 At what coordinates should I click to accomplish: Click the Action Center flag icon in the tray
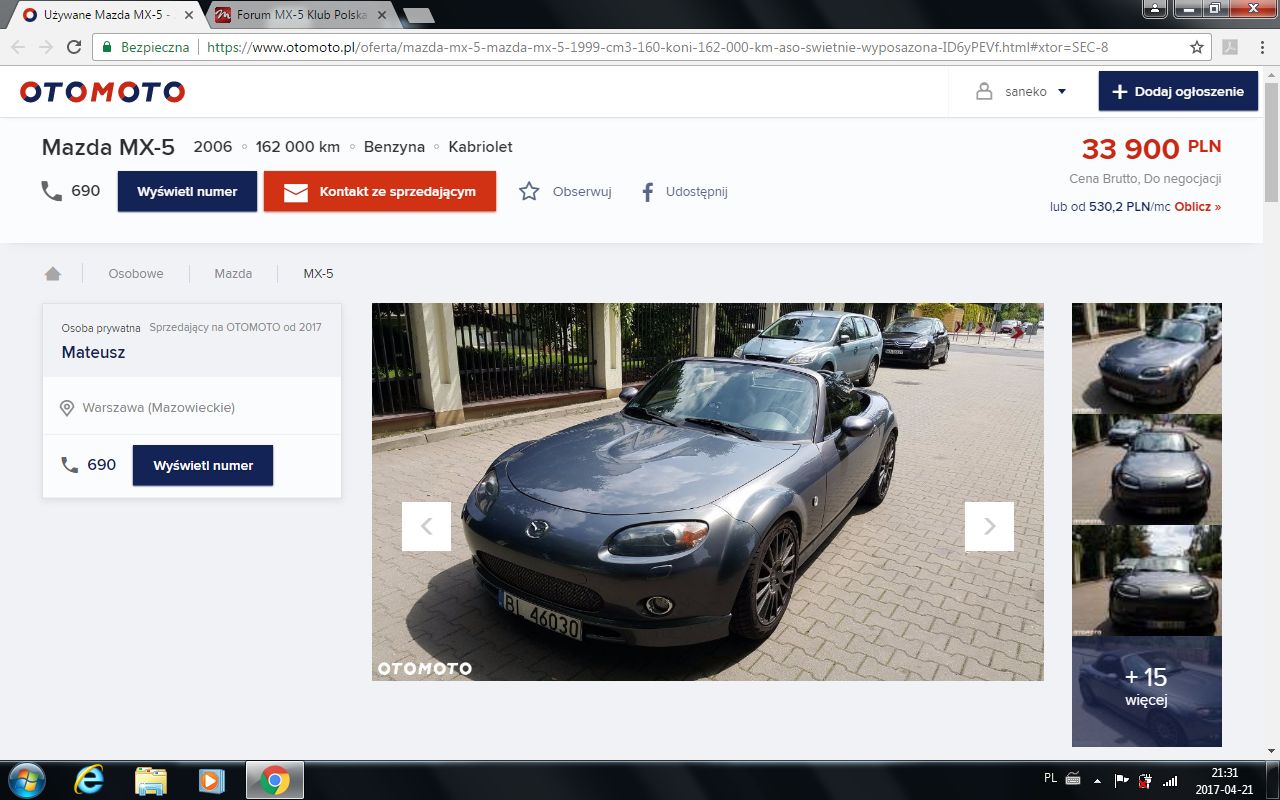(1122, 780)
